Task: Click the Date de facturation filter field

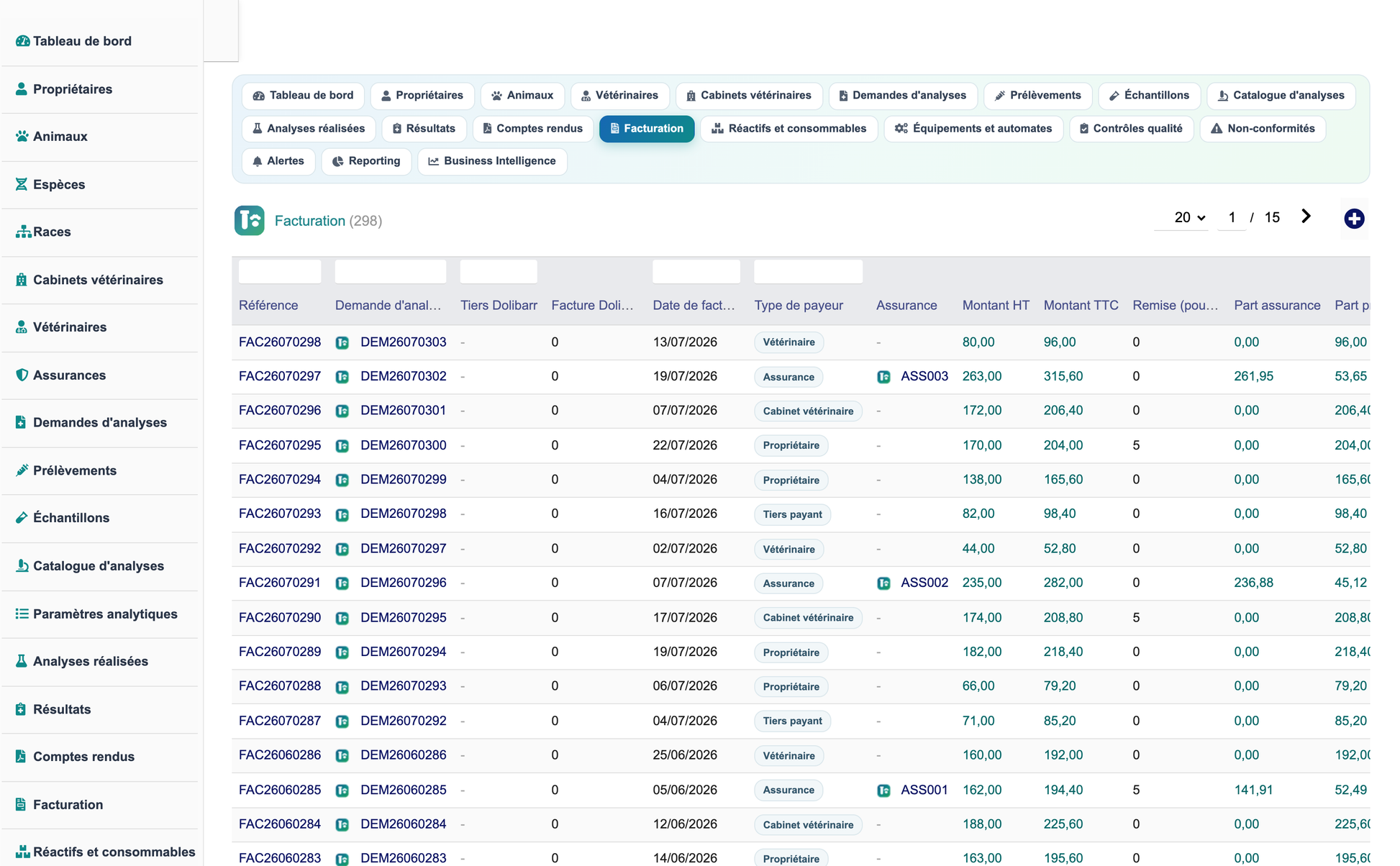Action: pos(696,272)
